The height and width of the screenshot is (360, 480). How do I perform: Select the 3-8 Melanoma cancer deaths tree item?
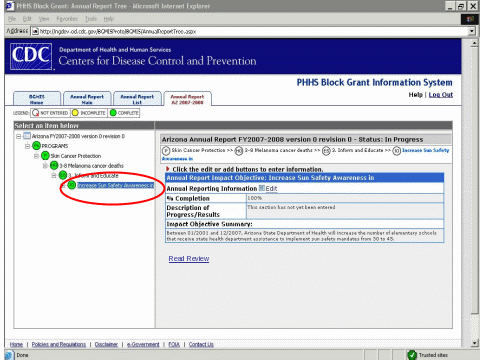[91, 166]
